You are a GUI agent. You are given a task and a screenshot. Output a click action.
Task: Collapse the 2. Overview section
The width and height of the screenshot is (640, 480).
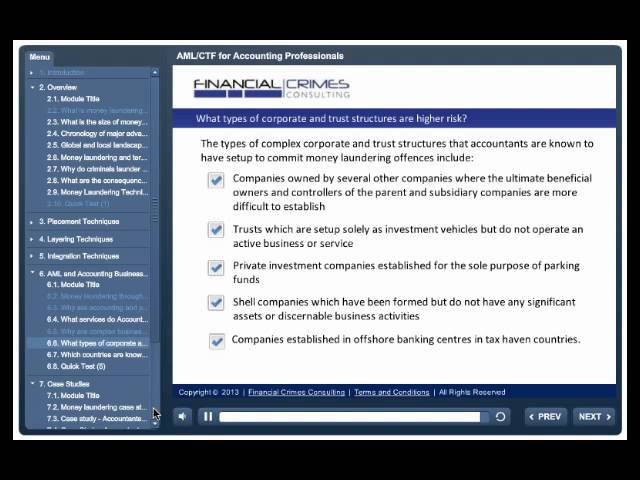click(32, 88)
